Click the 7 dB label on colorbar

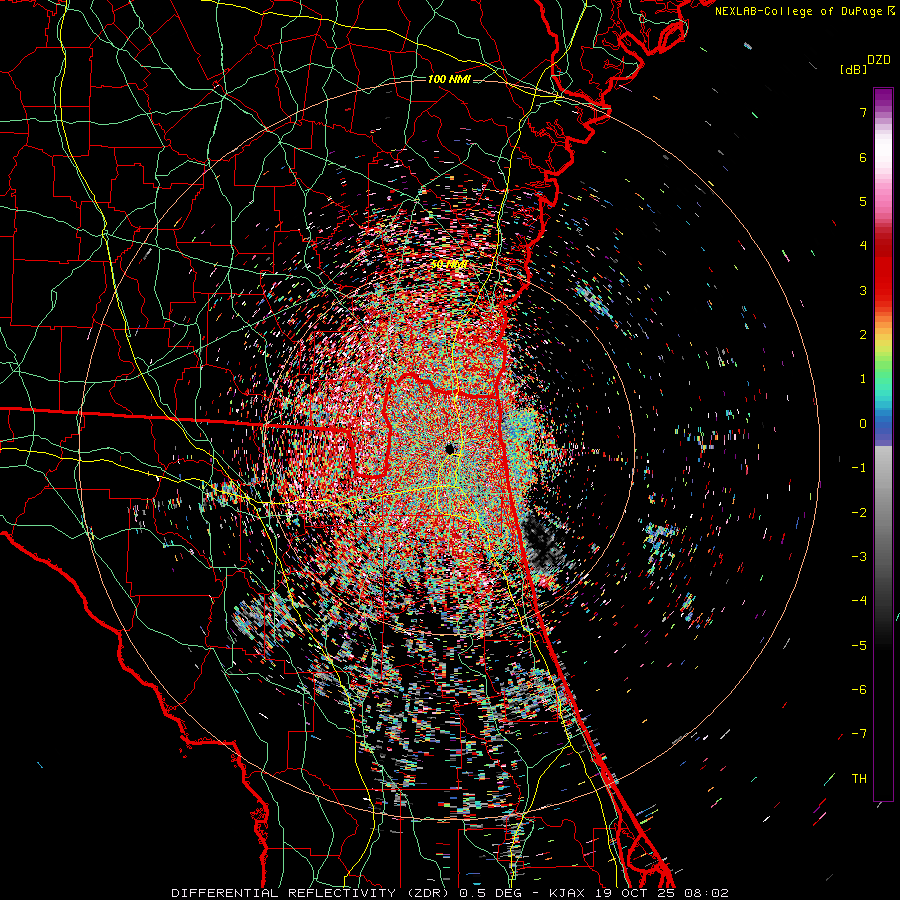click(x=863, y=112)
